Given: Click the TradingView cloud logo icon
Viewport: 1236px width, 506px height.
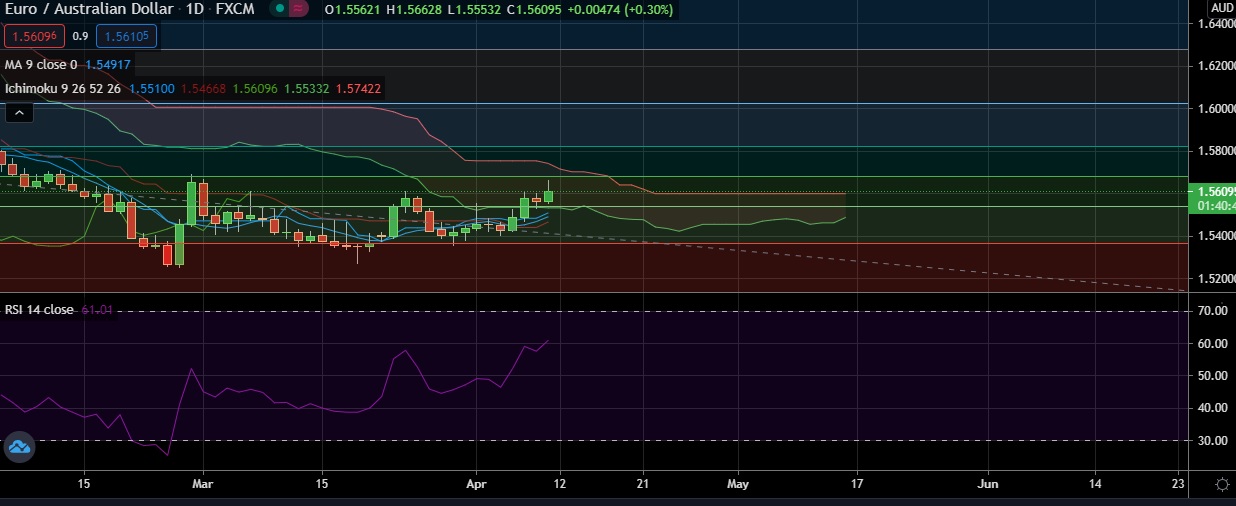Looking at the screenshot, I should click(20, 448).
